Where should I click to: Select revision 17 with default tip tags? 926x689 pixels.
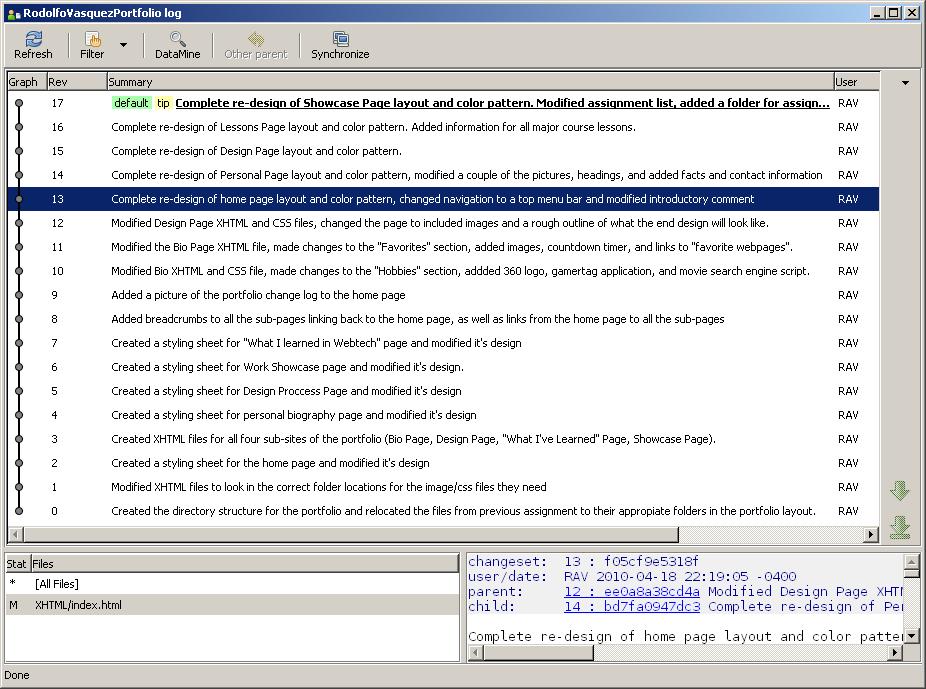pyautogui.click(x=443, y=103)
